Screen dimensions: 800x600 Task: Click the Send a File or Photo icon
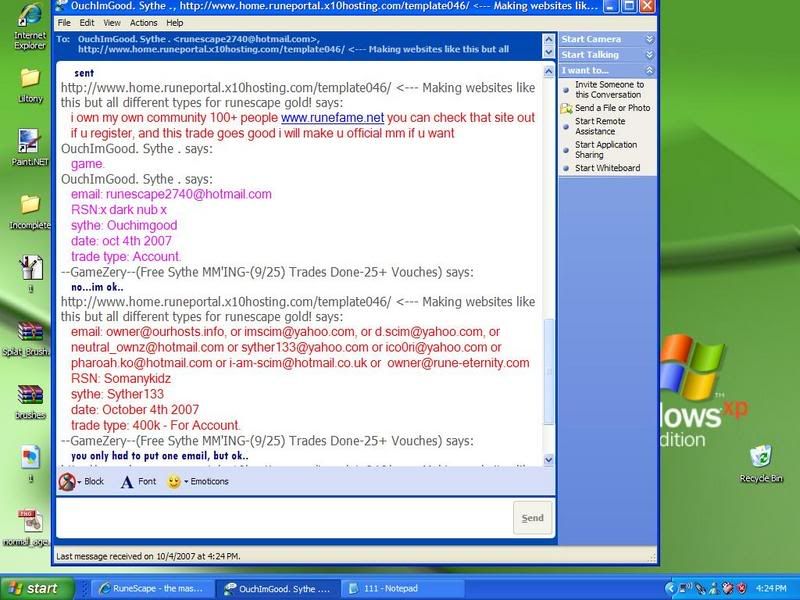coord(566,108)
